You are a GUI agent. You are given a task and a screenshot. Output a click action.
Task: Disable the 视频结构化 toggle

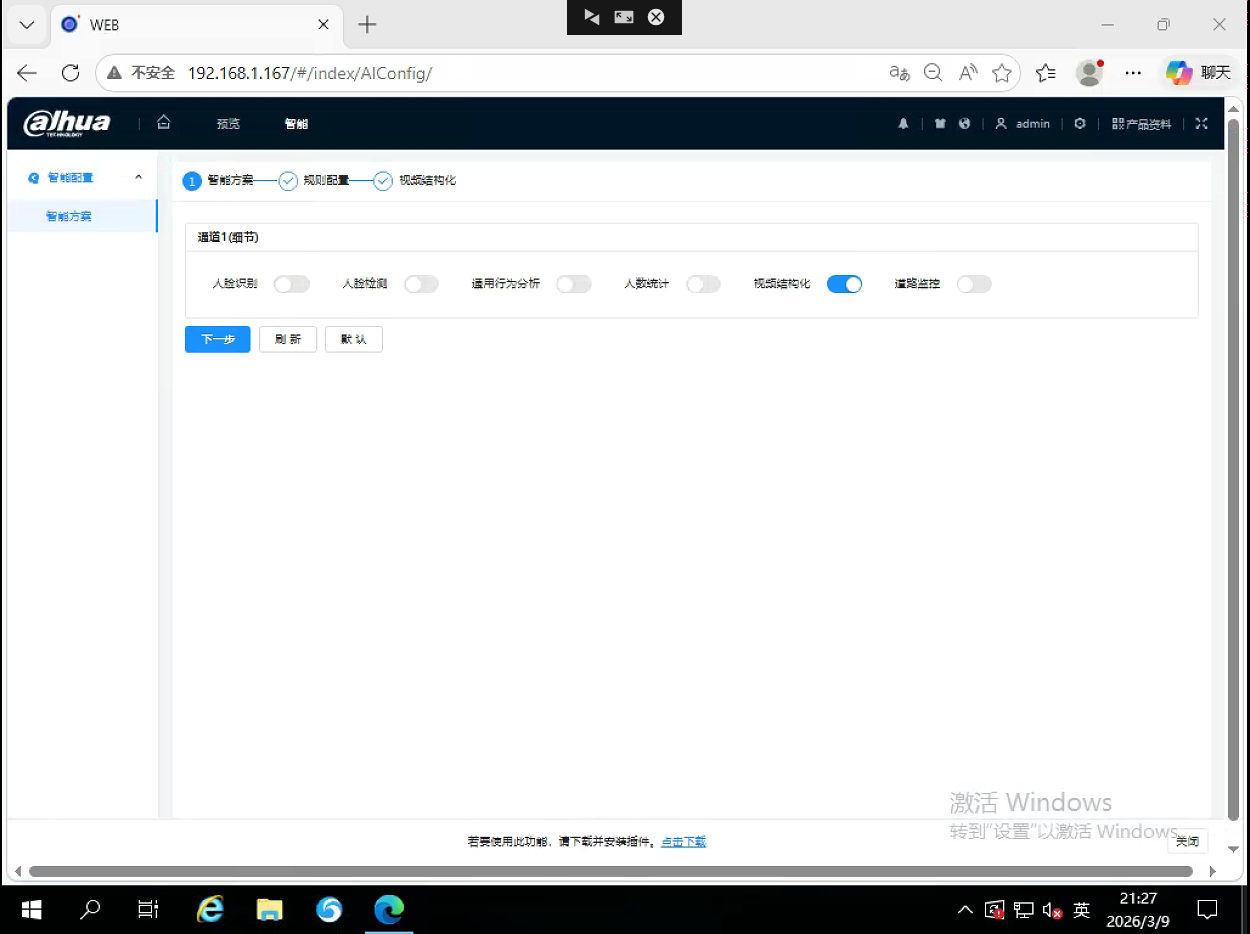844,284
